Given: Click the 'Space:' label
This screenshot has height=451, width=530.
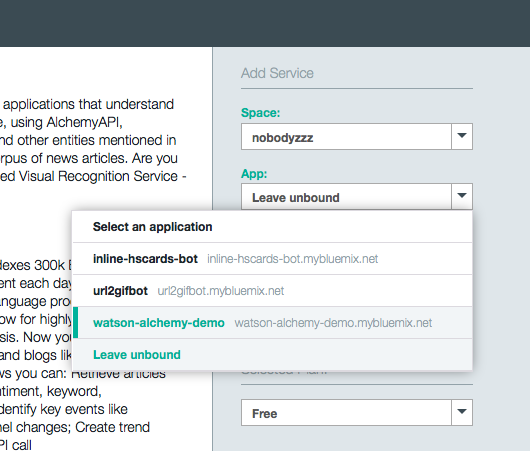Looking at the screenshot, I should [x=261, y=113].
